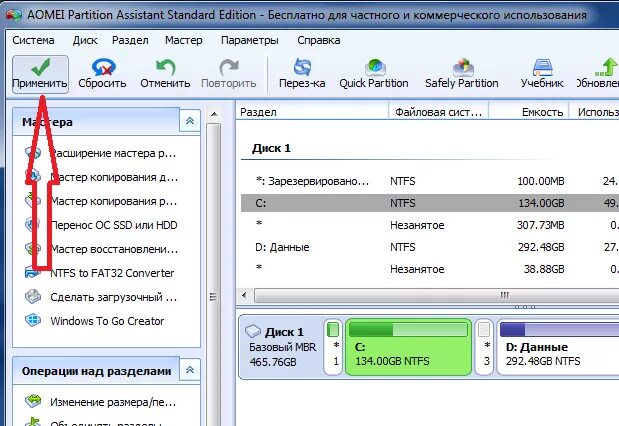Viewport: 619px width, 426px height.
Task: Select Изменение размера/пе... operation
Action: point(113,402)
